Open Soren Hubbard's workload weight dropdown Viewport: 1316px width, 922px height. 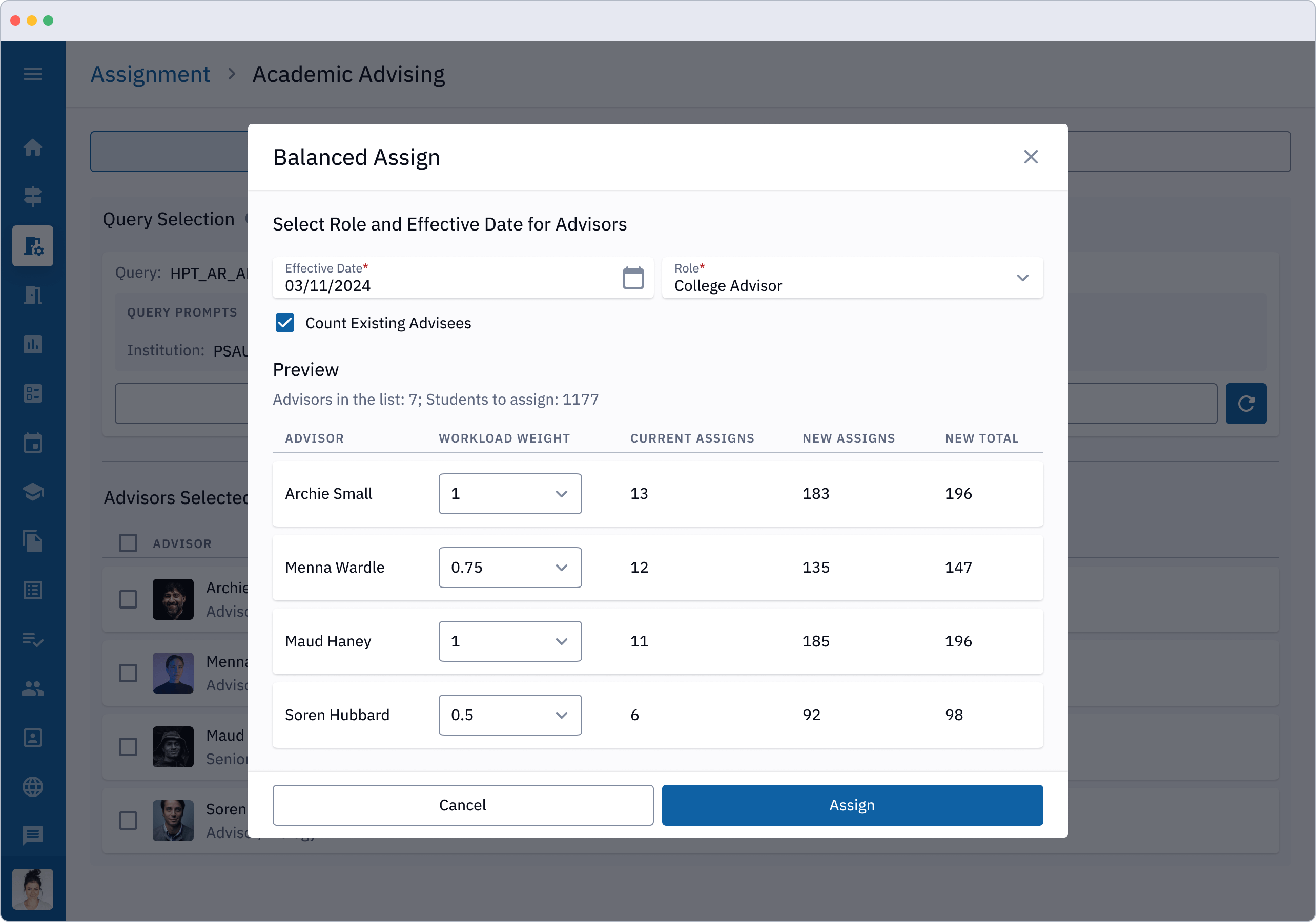click(509, 715)
